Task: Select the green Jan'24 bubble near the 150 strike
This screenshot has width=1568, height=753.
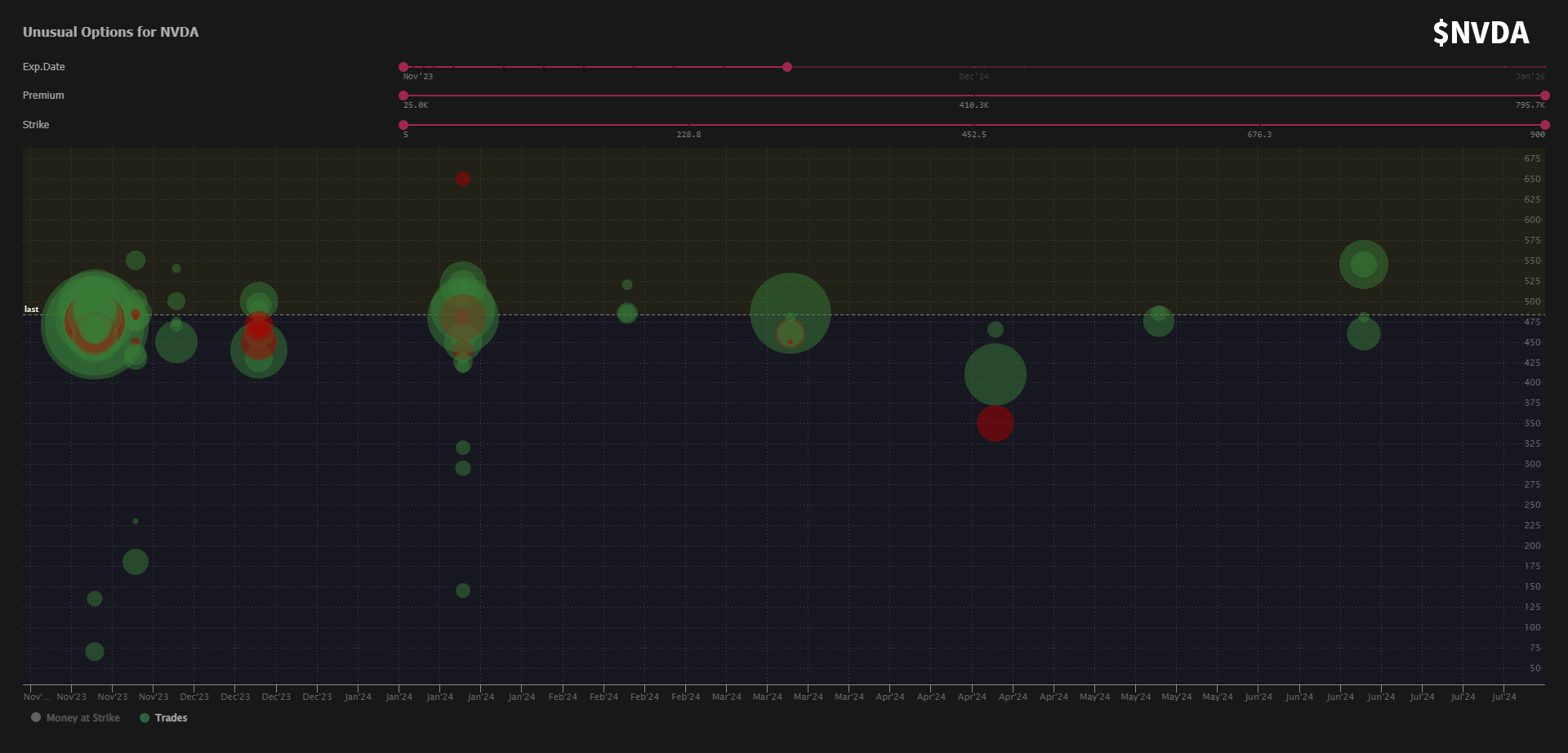Action: coord(463,590)
